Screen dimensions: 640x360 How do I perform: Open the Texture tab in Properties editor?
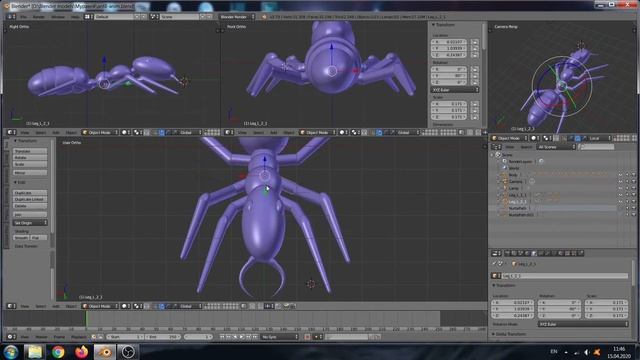(x=567, y=253)
